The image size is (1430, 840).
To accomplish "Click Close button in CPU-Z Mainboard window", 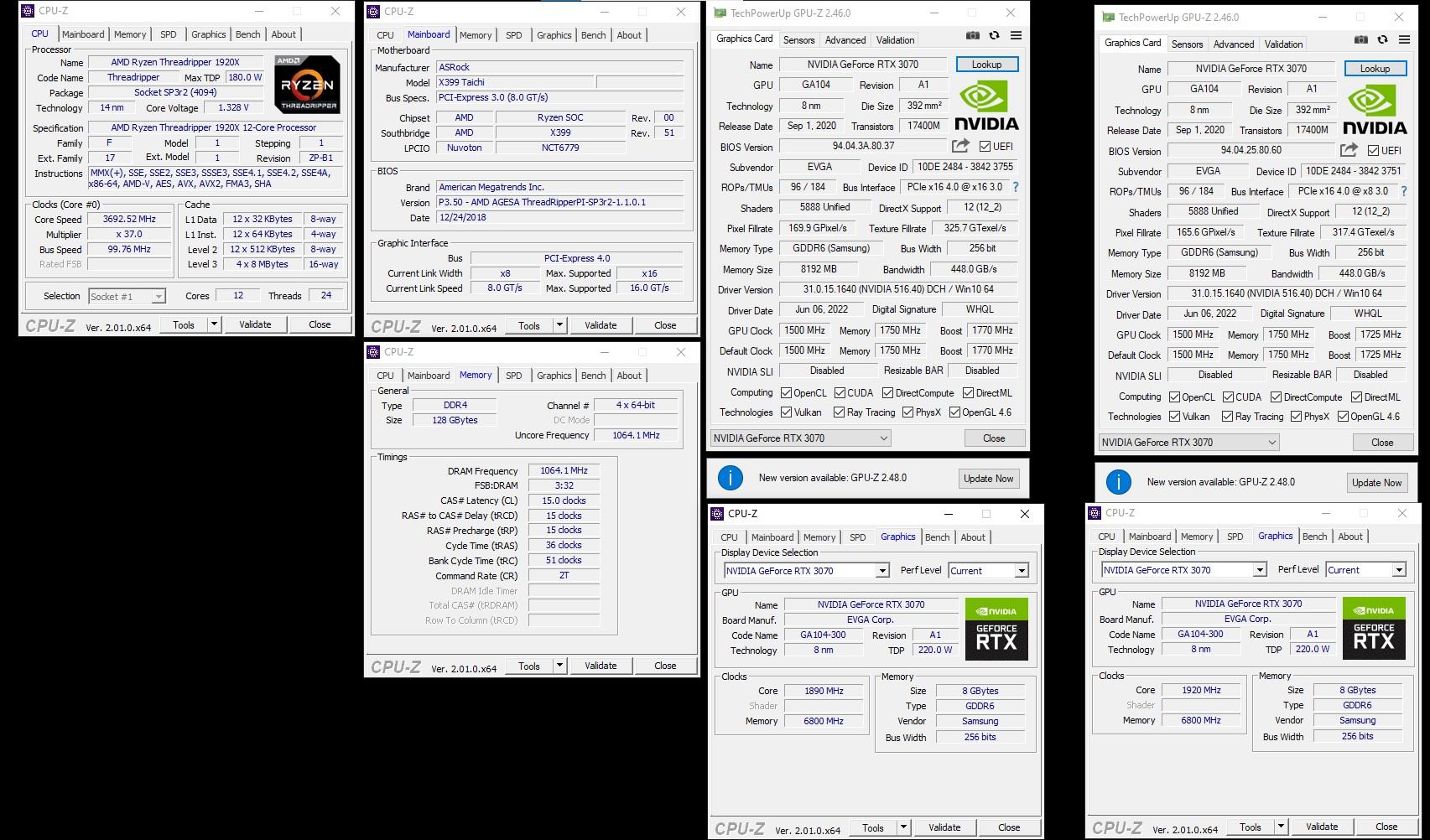I will point(665,325).
